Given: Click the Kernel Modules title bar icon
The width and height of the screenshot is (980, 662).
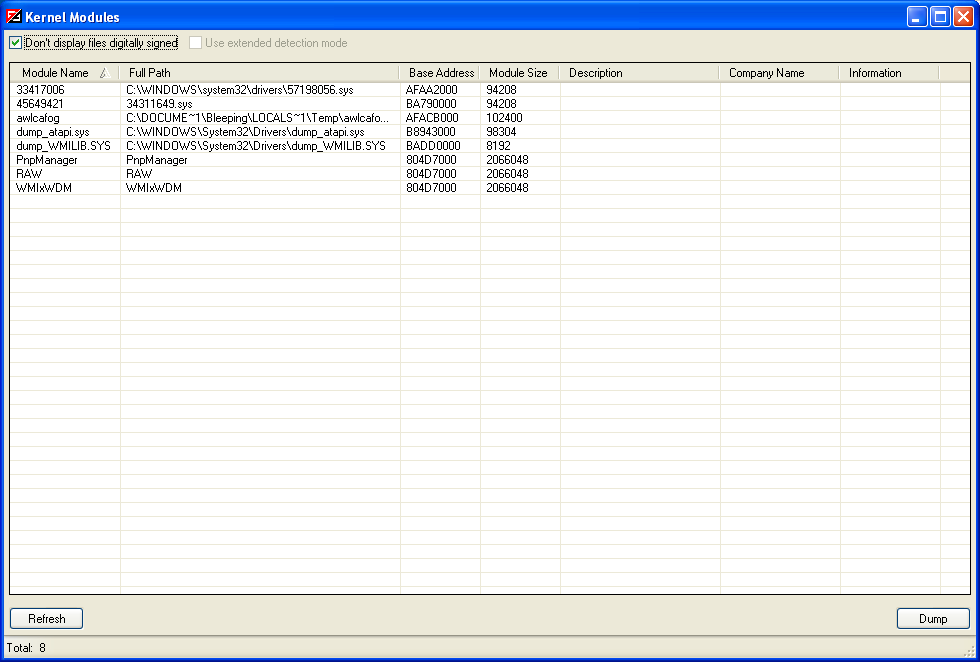Looking at the screenshot, I should (13, 16).
